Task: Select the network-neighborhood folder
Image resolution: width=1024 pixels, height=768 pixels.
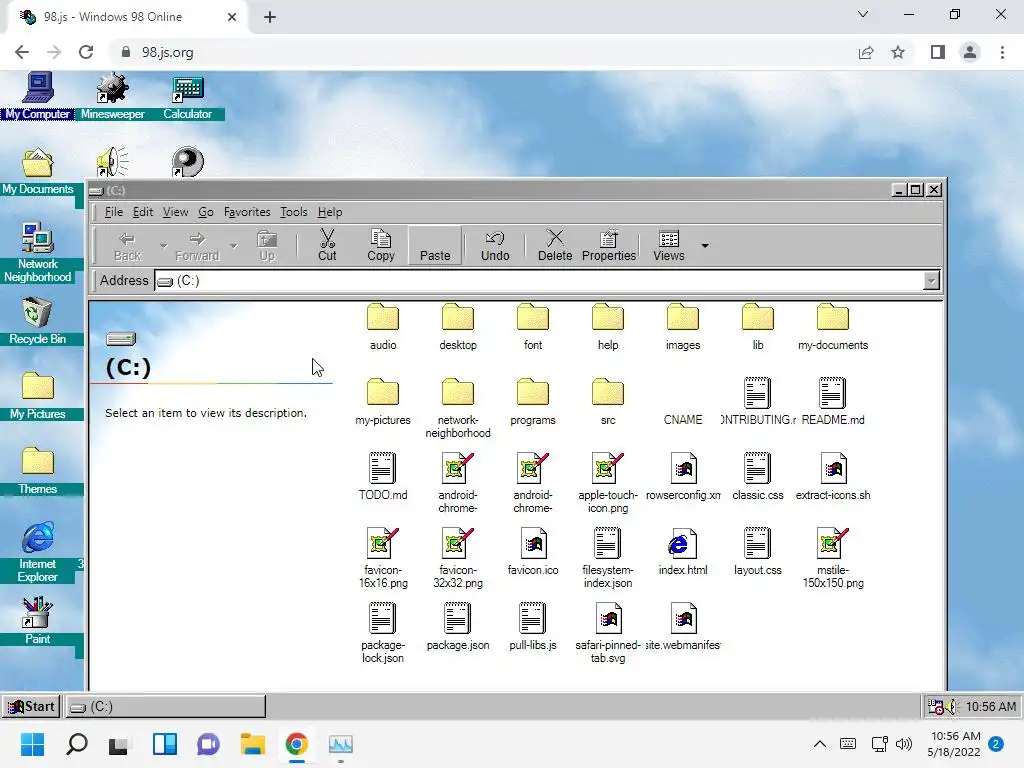Action: (458, 408)
